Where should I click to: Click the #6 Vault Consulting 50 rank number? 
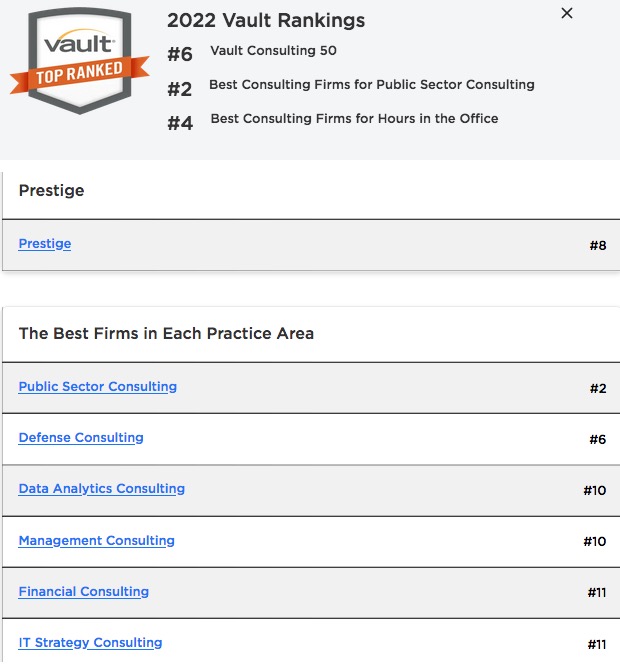180,55
